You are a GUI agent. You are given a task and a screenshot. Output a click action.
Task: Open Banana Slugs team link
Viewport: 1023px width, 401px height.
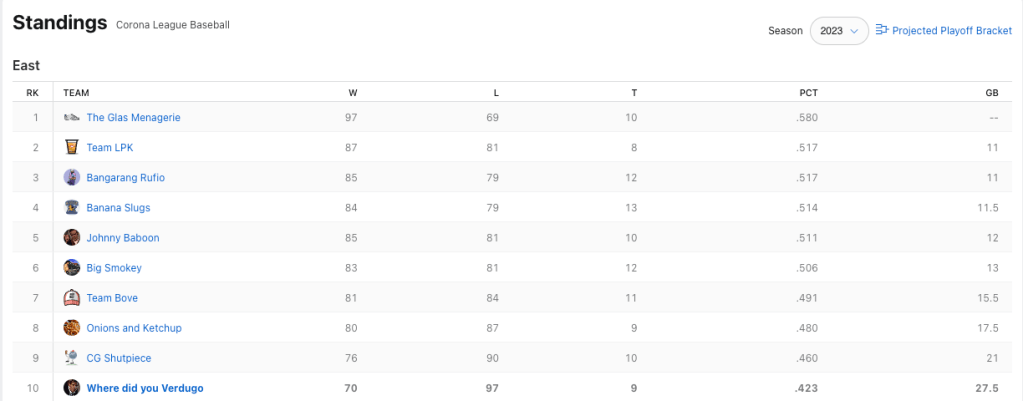118,208
